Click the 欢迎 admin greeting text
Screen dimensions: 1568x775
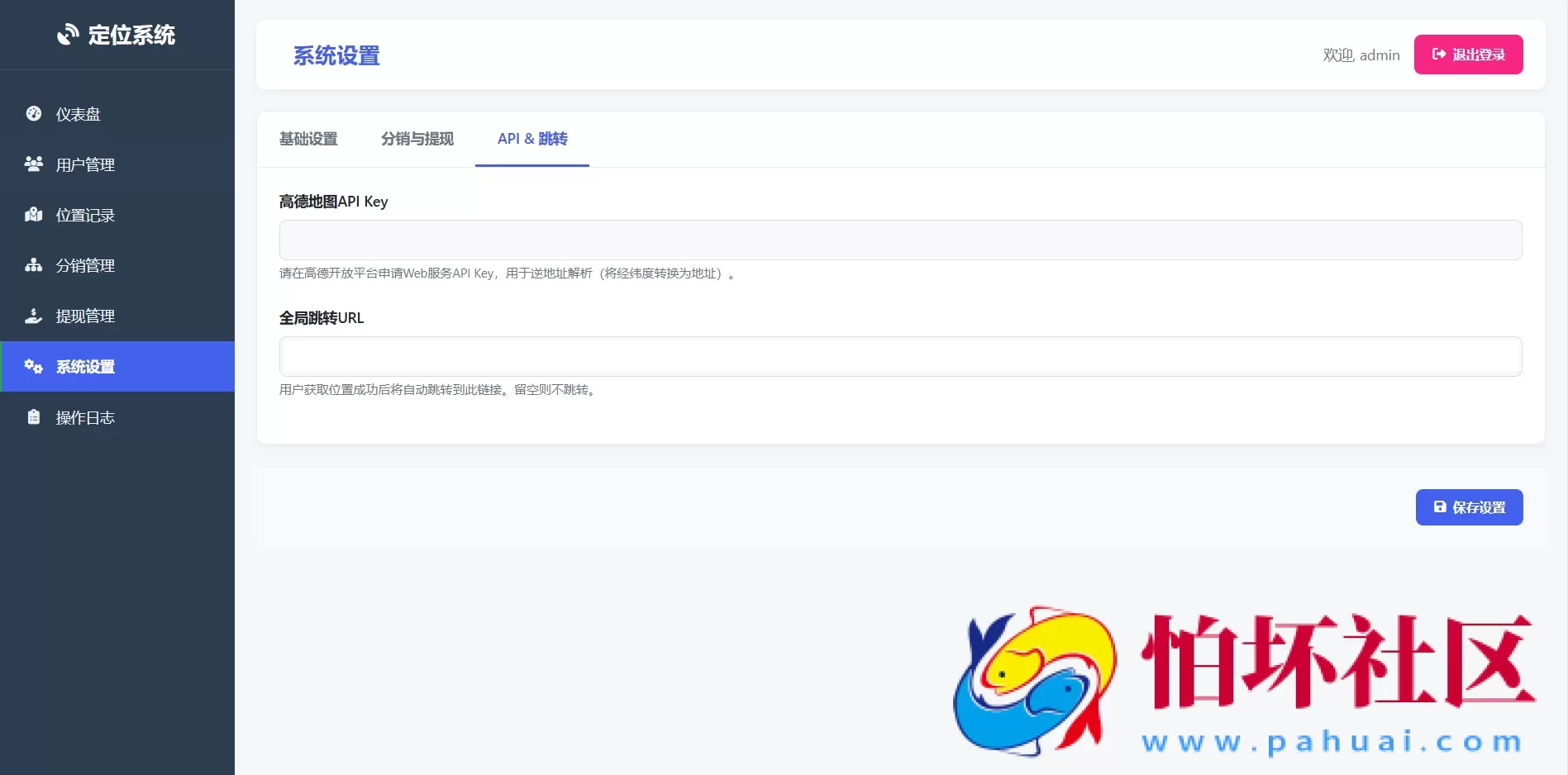coord(1361,55)
